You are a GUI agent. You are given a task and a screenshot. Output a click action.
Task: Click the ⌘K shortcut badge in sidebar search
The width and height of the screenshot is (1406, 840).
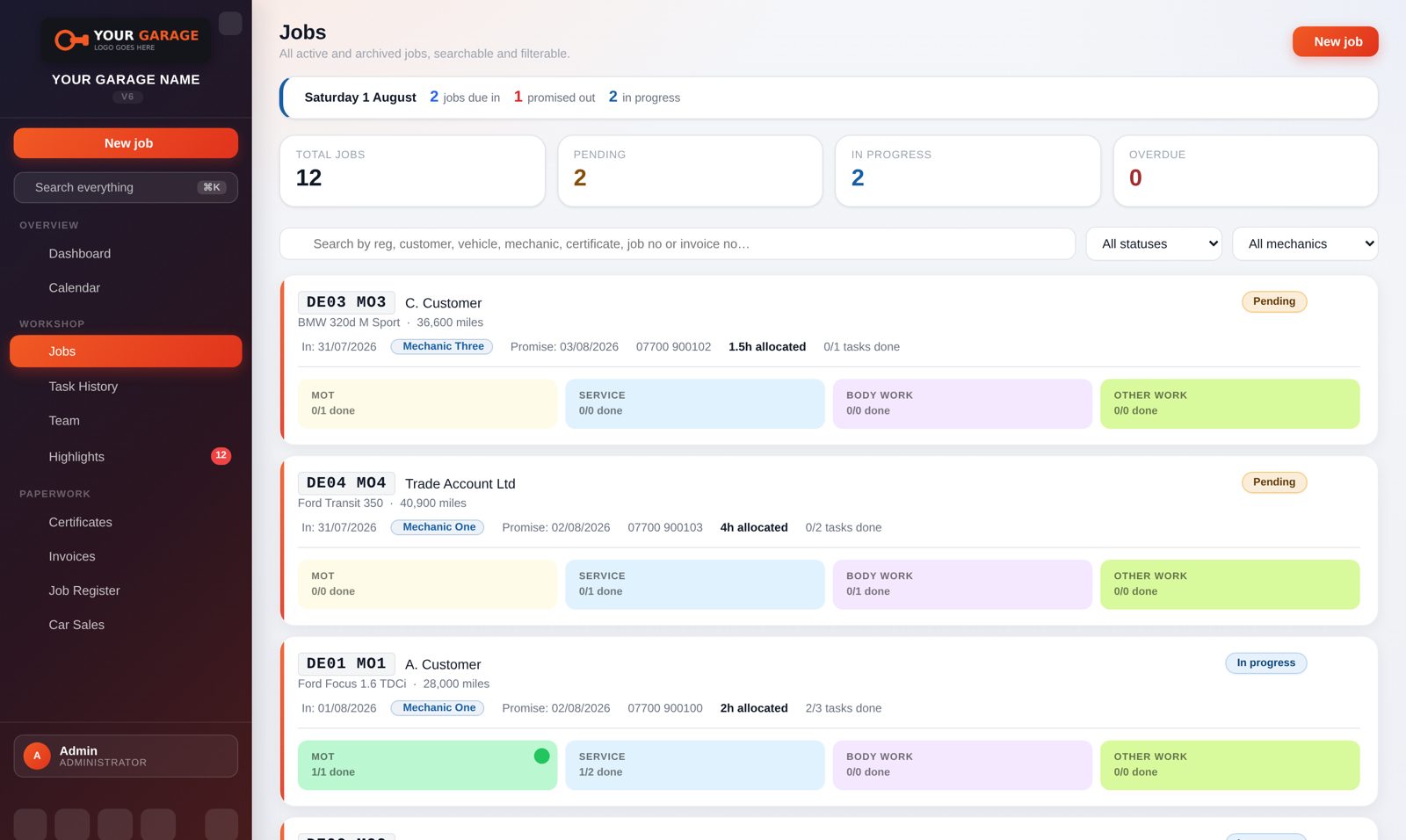coord(212,187)
